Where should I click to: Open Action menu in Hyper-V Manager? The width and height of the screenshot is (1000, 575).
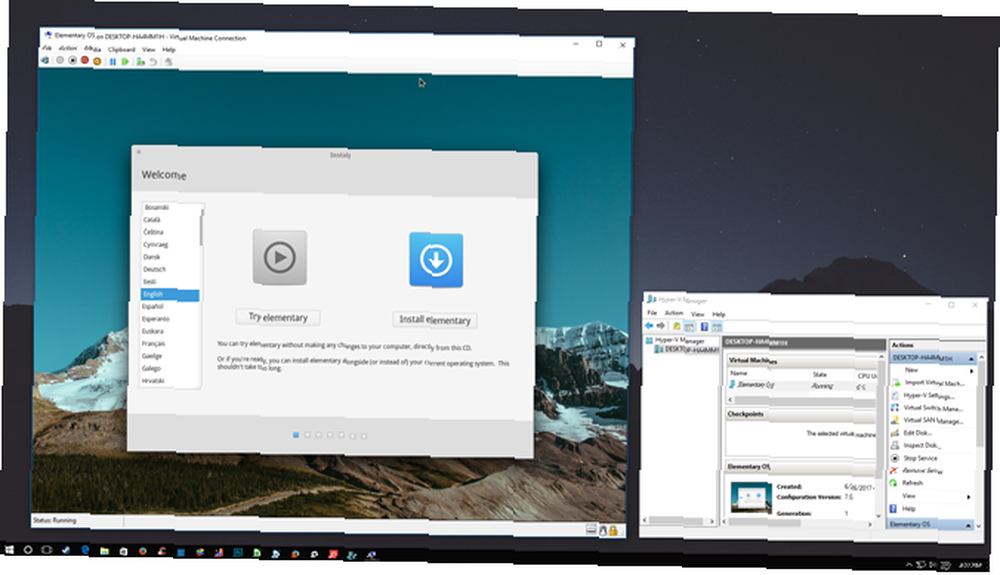tap(674, 313)
